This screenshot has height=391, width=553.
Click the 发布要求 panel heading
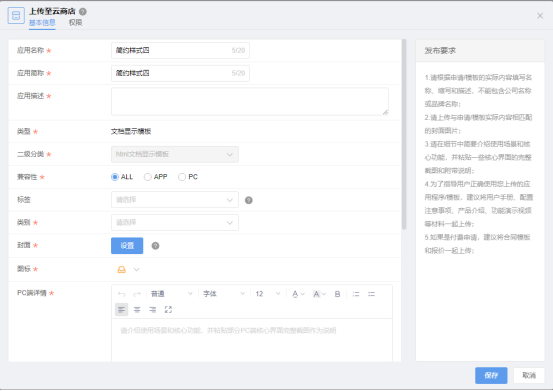pyautogui.click(x=440, y=51)
